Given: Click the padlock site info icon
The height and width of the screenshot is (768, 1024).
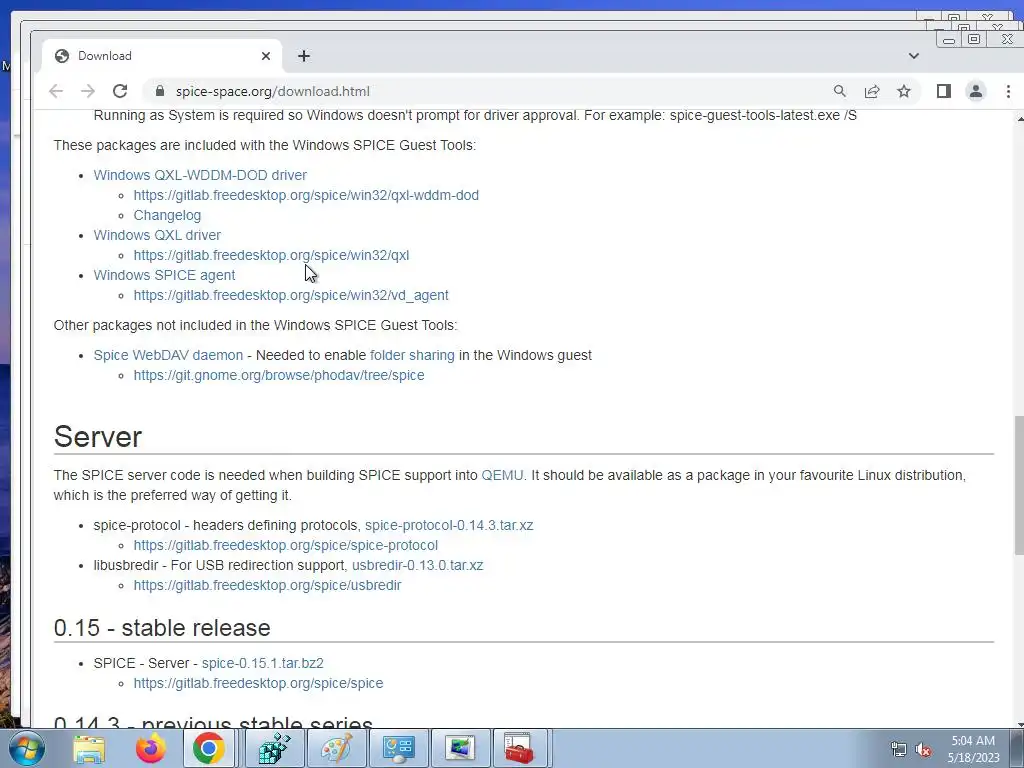Looking at the screenshot, I should tap(160, 91).
